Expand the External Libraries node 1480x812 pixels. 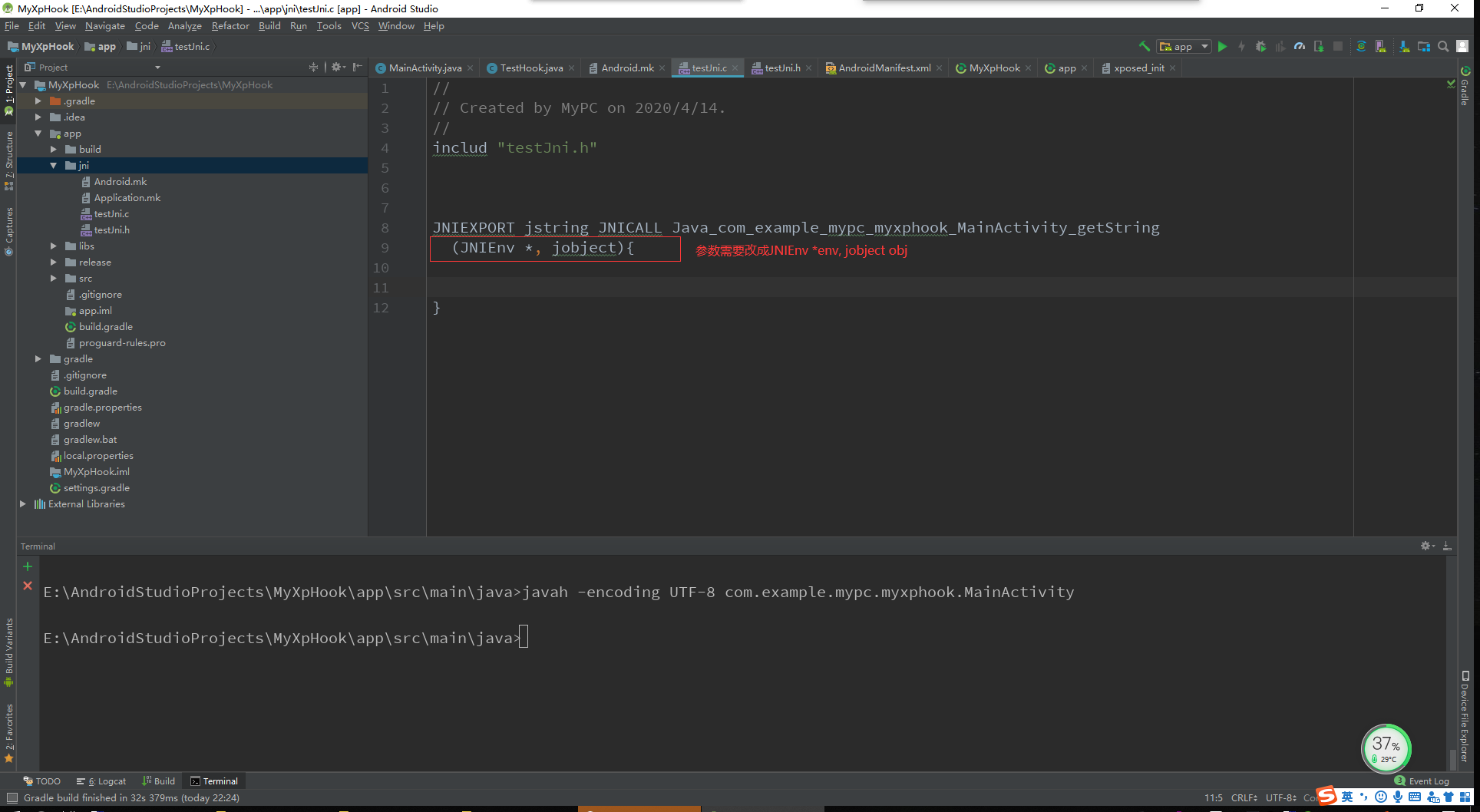coord(23,504)
